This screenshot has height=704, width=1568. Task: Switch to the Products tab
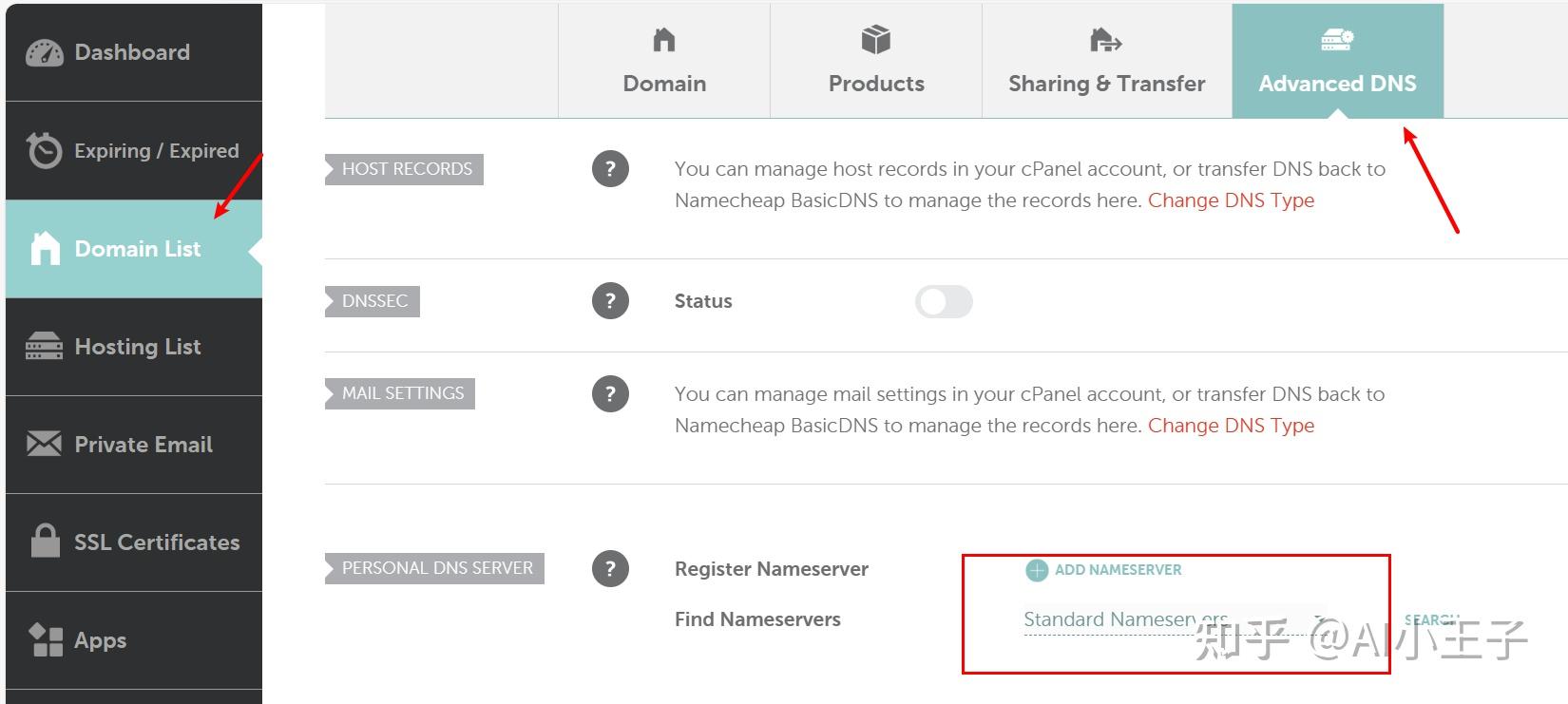pyautogui.click(x=875, y=61)
